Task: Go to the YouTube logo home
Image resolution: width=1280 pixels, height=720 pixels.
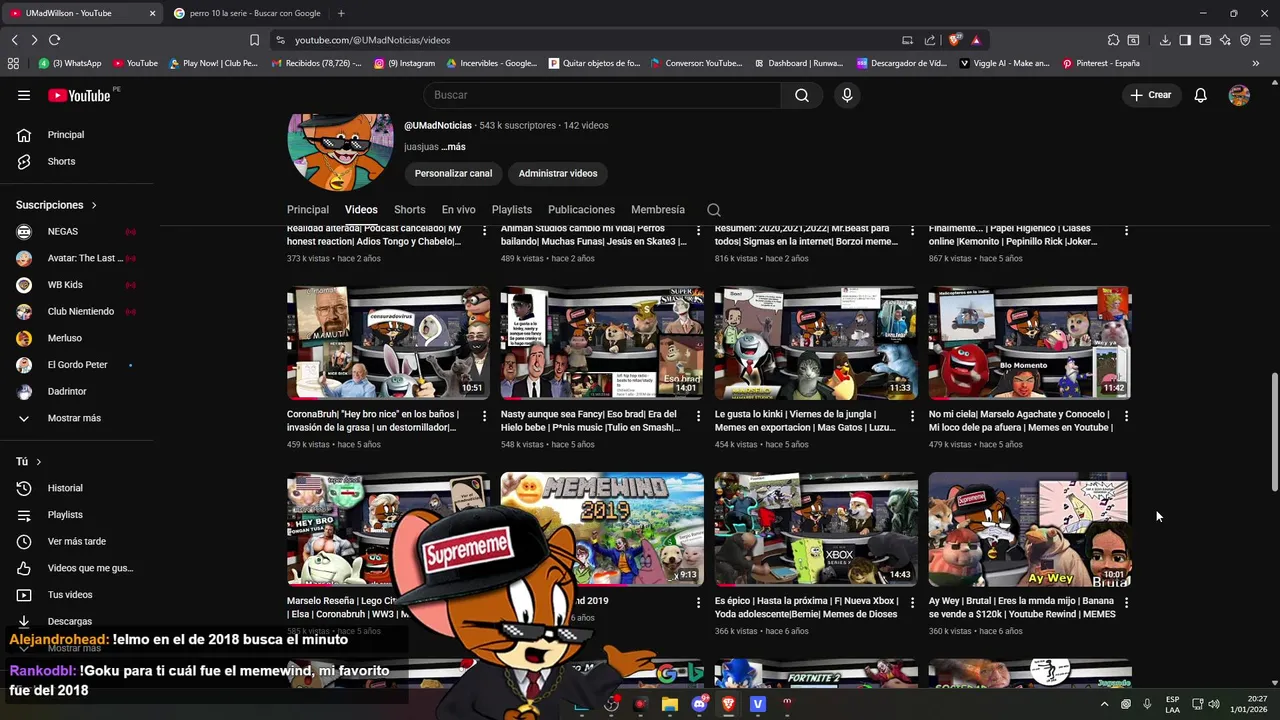Action: pyautogui.click(x=79, y=95)
